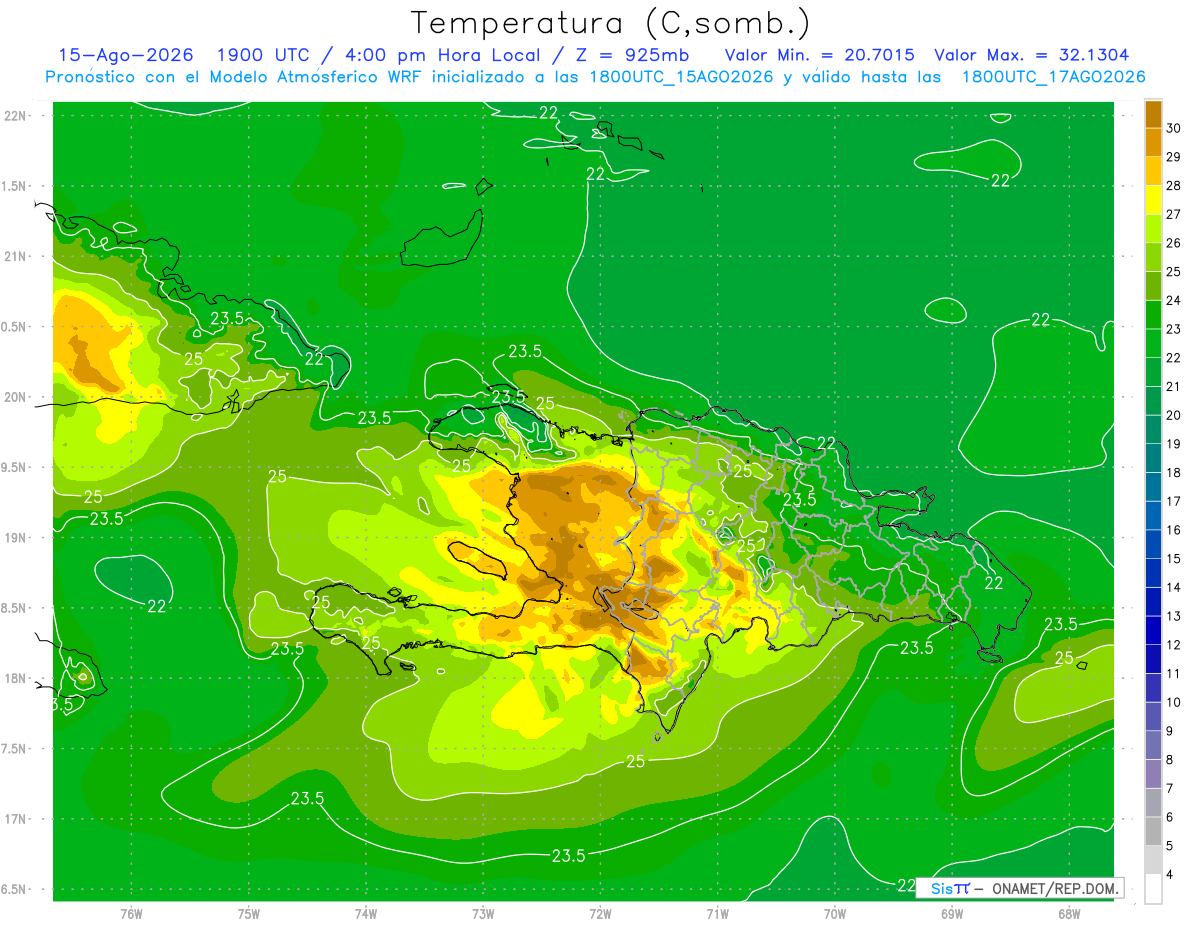Click the '16' label on color scale
1200x927 pixels.
[1173, 530]
